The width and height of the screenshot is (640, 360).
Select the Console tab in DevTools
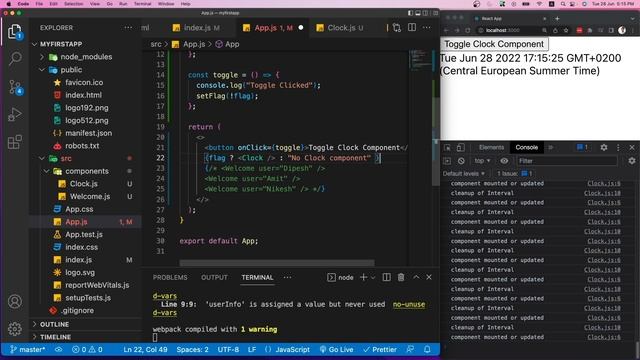(527, 147)
